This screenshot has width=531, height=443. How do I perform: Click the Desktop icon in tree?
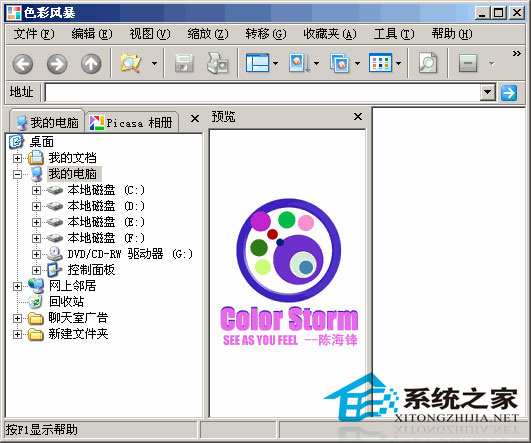(x=16, y=142)
